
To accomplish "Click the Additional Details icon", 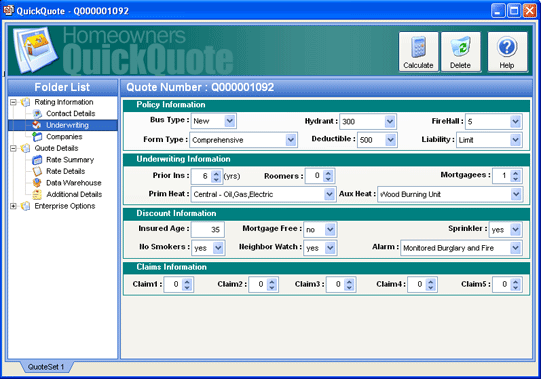I will click(37, 194).
